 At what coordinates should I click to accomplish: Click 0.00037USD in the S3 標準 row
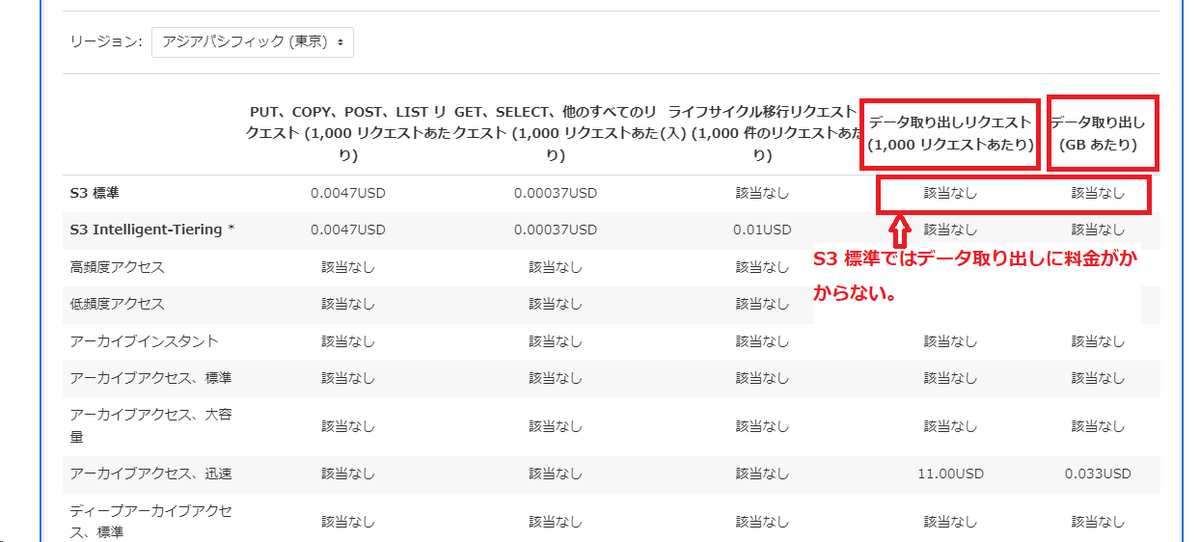click(x=555, y=192)
